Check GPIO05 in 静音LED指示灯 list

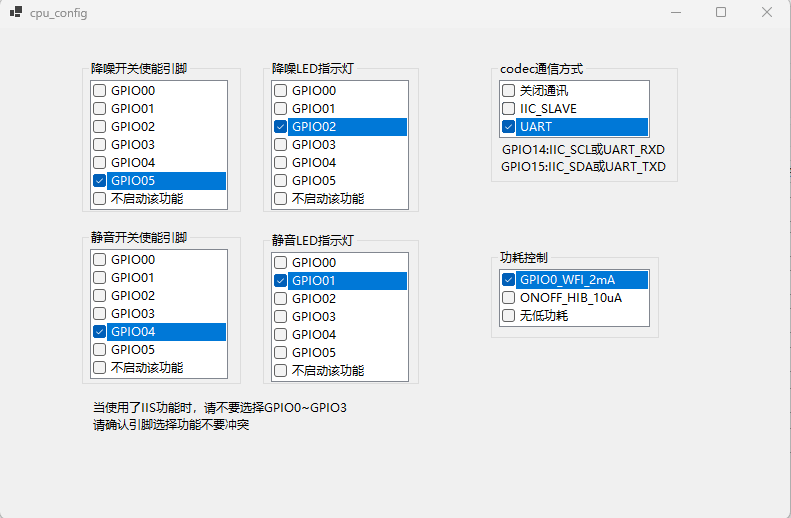tap(281, 353)
